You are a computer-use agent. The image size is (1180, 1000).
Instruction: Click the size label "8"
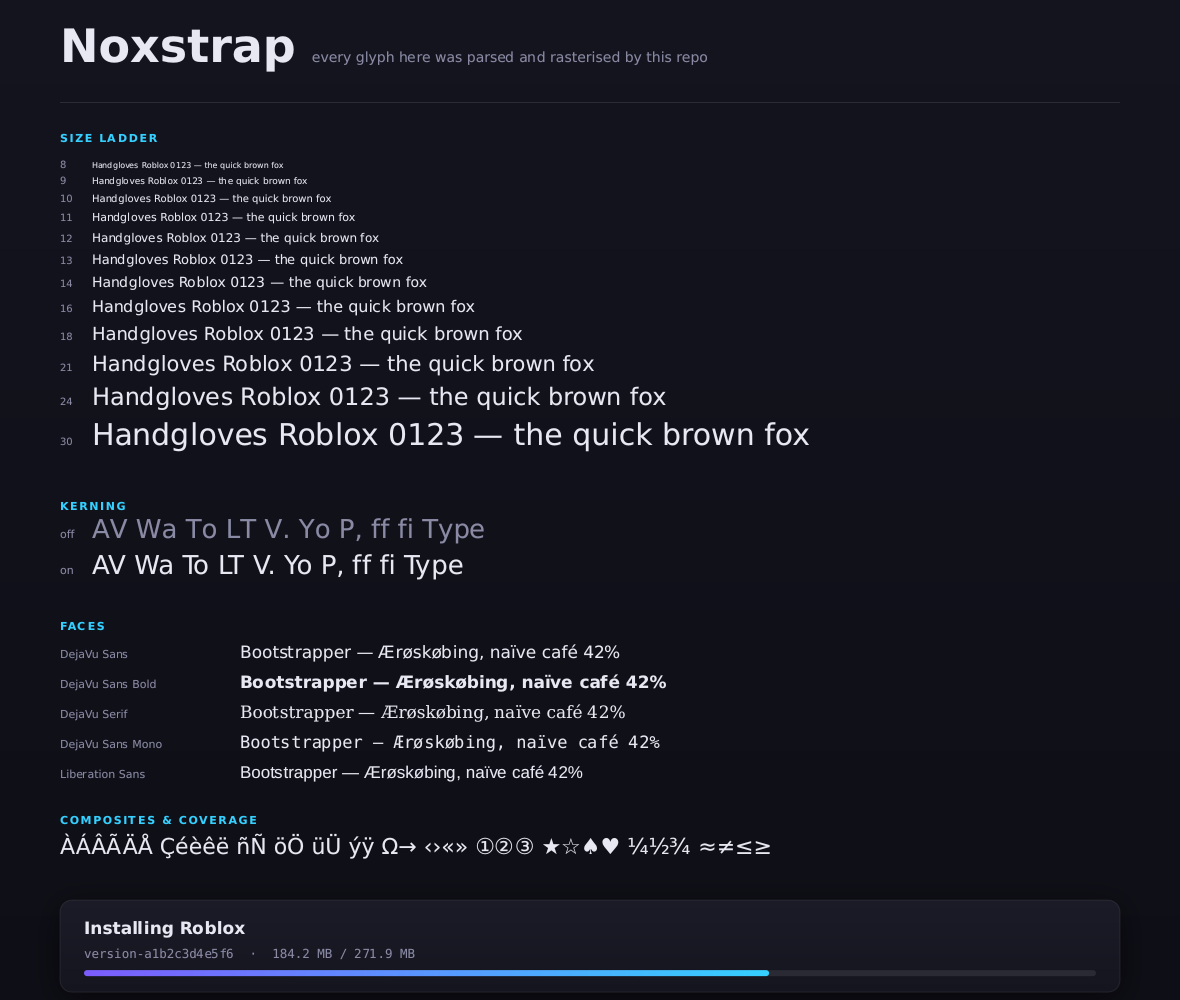click(x=63, y=165)
